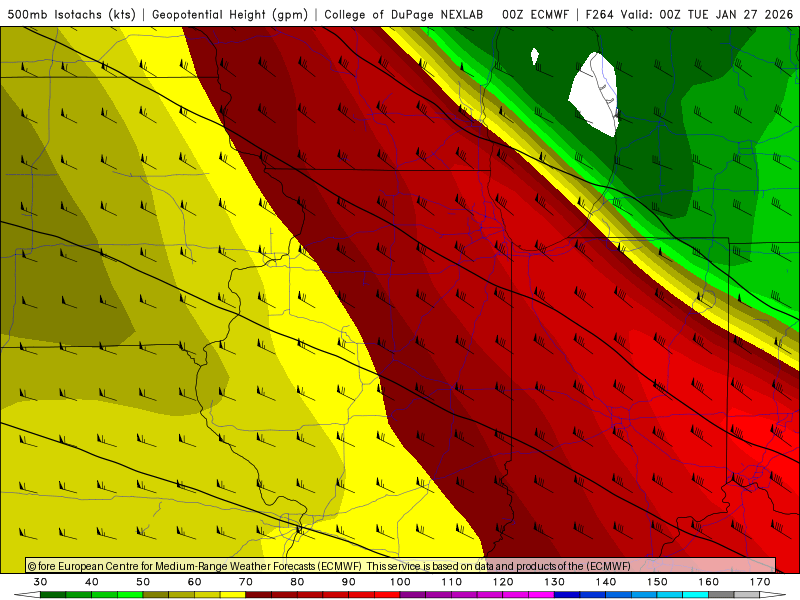Click the '30' label on the color scale

pos(40,582)
